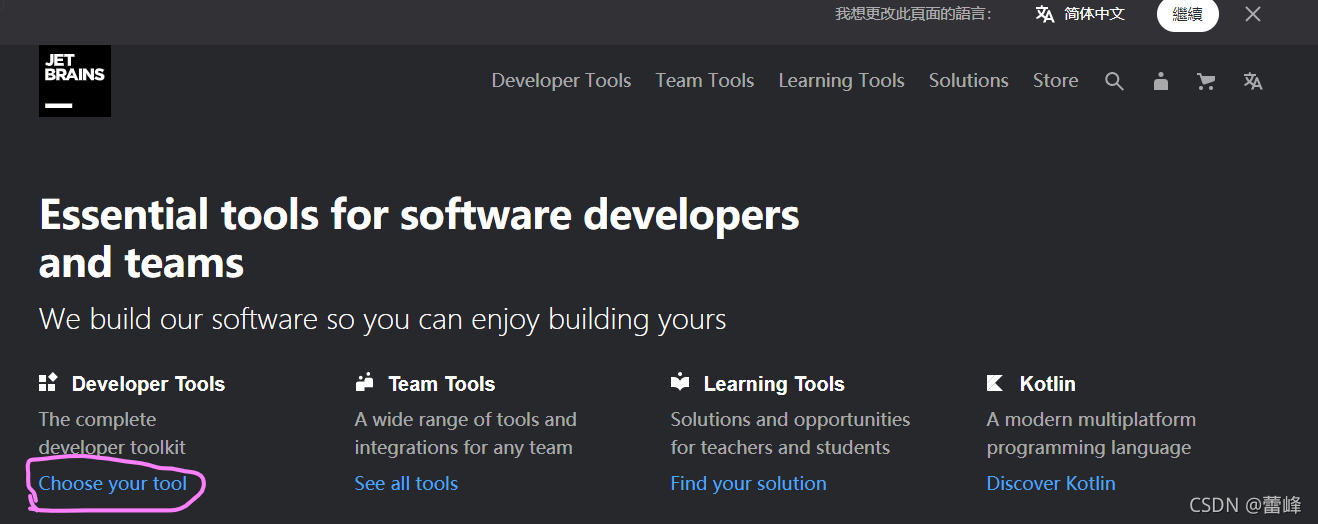
Task: Click the Discover Kotlin link
Action: click(1051, 484)
